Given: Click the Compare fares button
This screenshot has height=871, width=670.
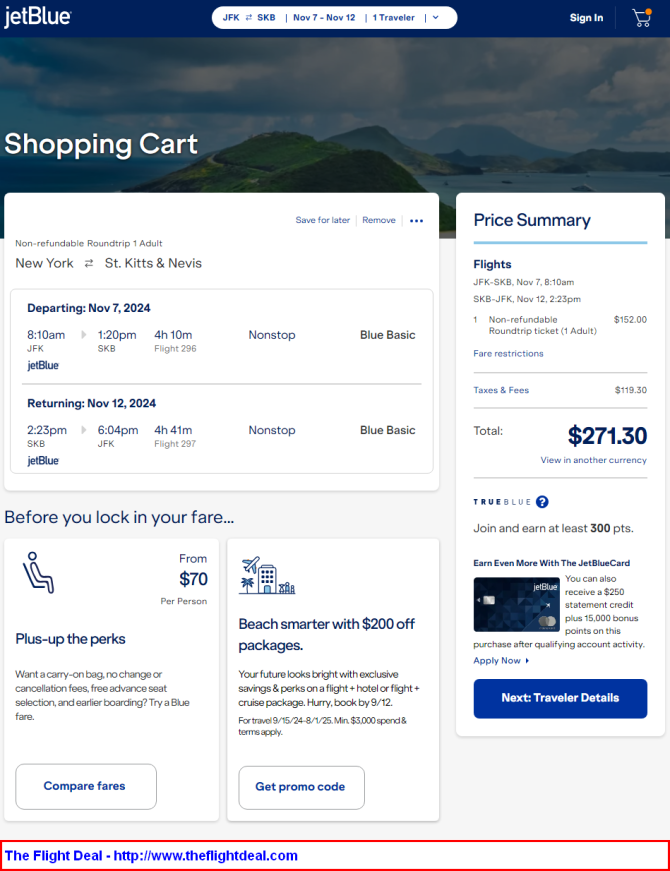Looking at the screenshot, I should pyautogui.click(x=86, y=786).
